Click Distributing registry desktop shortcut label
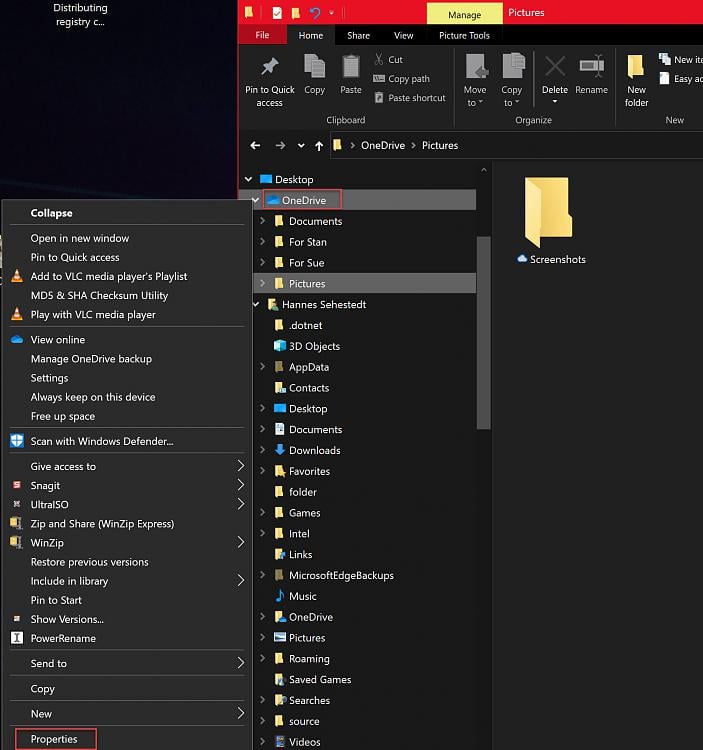 (80, 14)
